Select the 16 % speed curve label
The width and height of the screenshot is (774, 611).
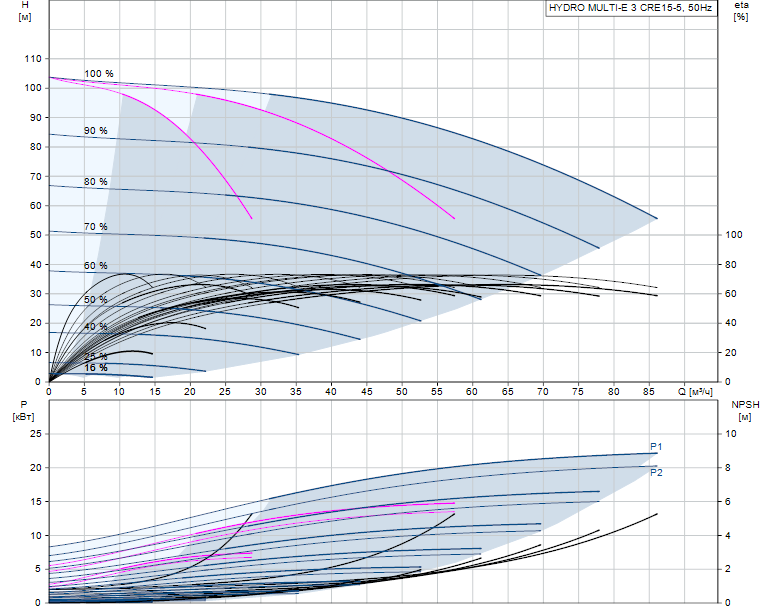96,368
